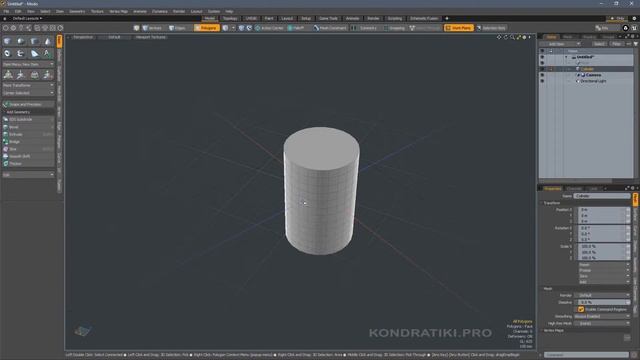Viewport: 640px width, 360px height.
Task: Open the Default Layouts dropdown
Action: click(x=27, y=18)
